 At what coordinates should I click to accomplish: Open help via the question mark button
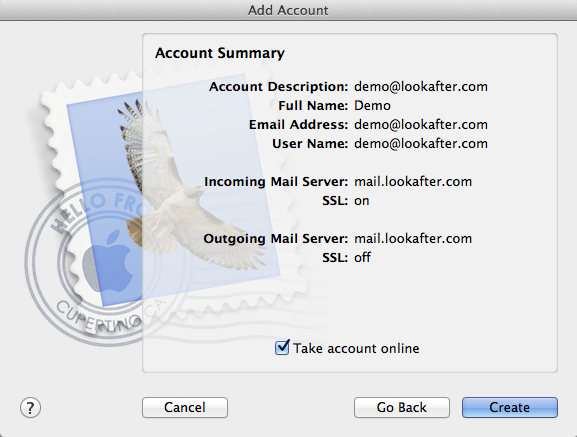pyautogui.click(x=30, y=408)
